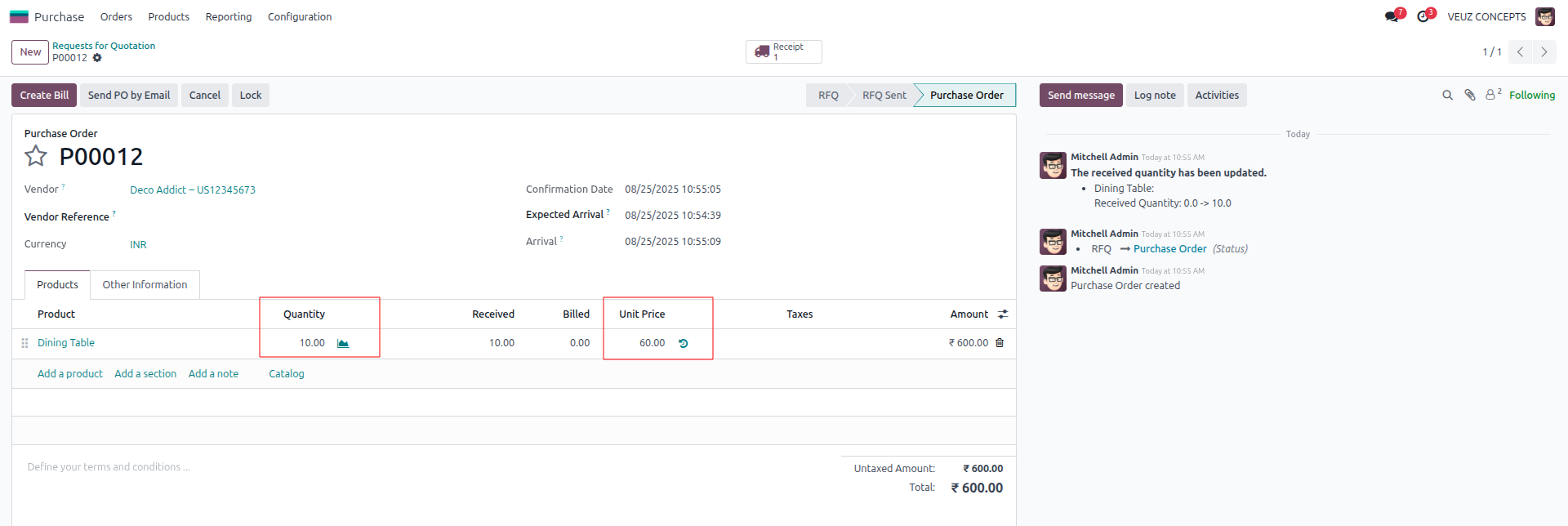Grab the drag handle of Dining Table row

[24, 343]
